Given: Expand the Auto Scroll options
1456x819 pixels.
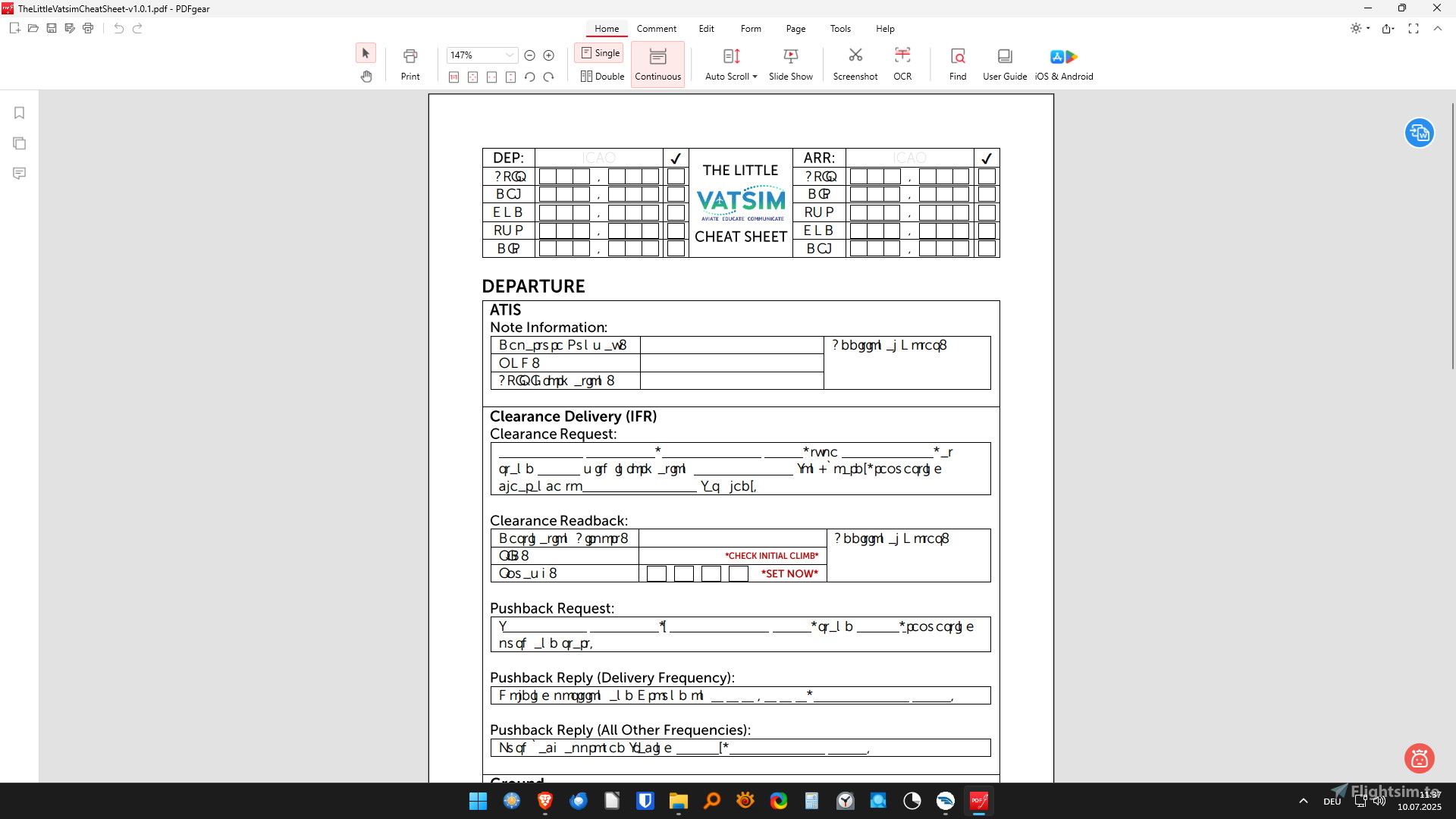Looking at the screenshot, I should coord(755,76).
